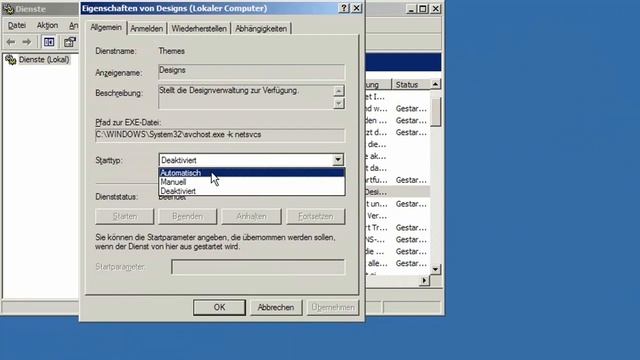
Task: Choose Manuell startup type option
Action: coord(251,182)
